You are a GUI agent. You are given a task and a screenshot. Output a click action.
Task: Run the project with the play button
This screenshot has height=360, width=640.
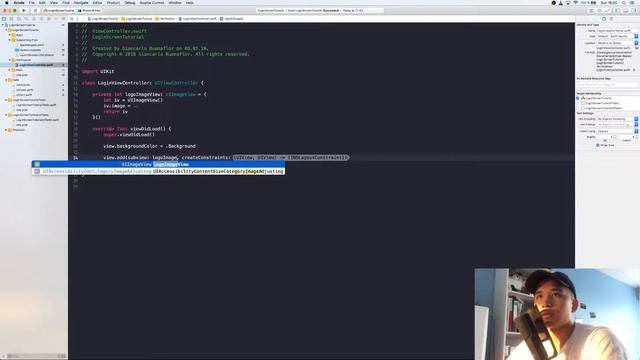click(24, 11)
